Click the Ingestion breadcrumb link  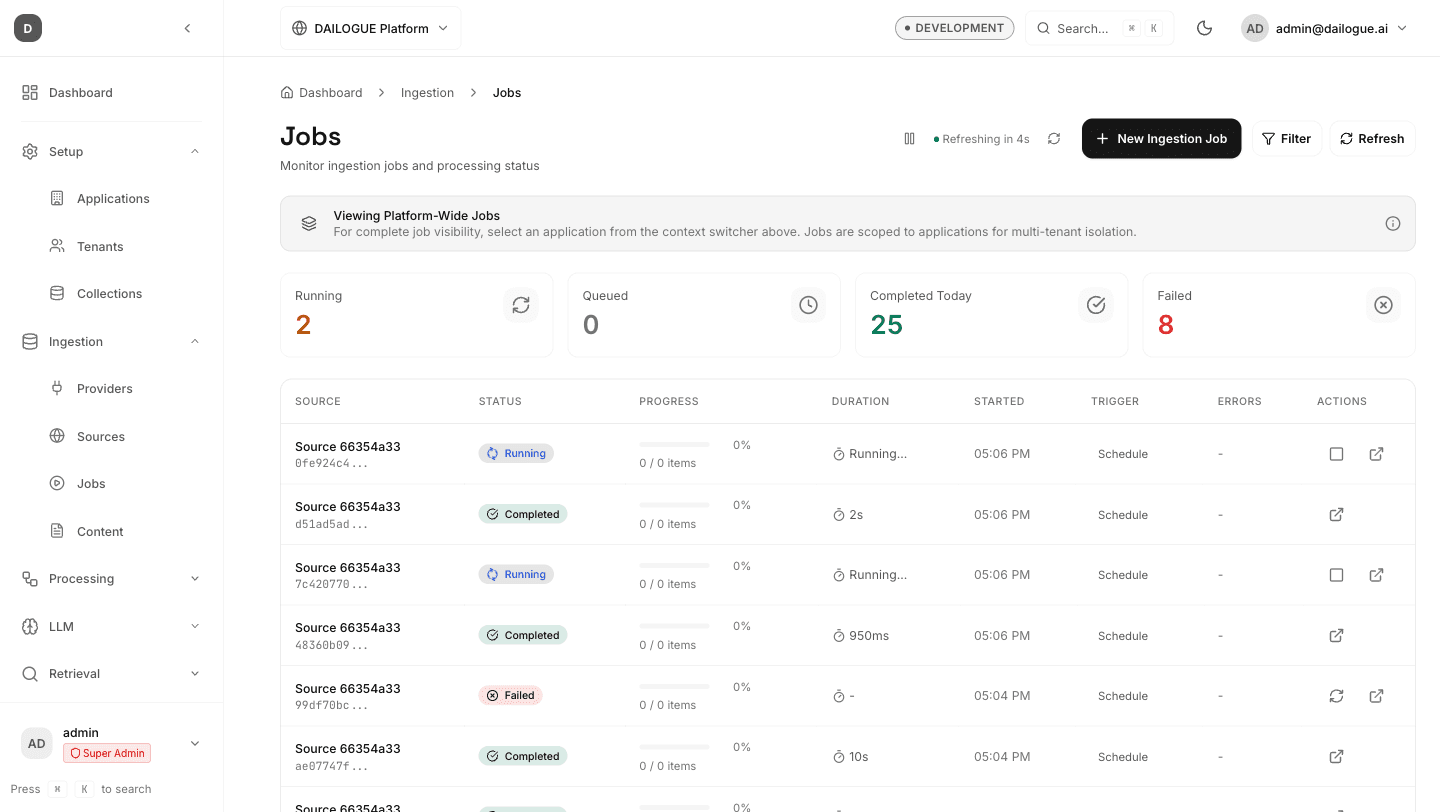tap(427, 91)
